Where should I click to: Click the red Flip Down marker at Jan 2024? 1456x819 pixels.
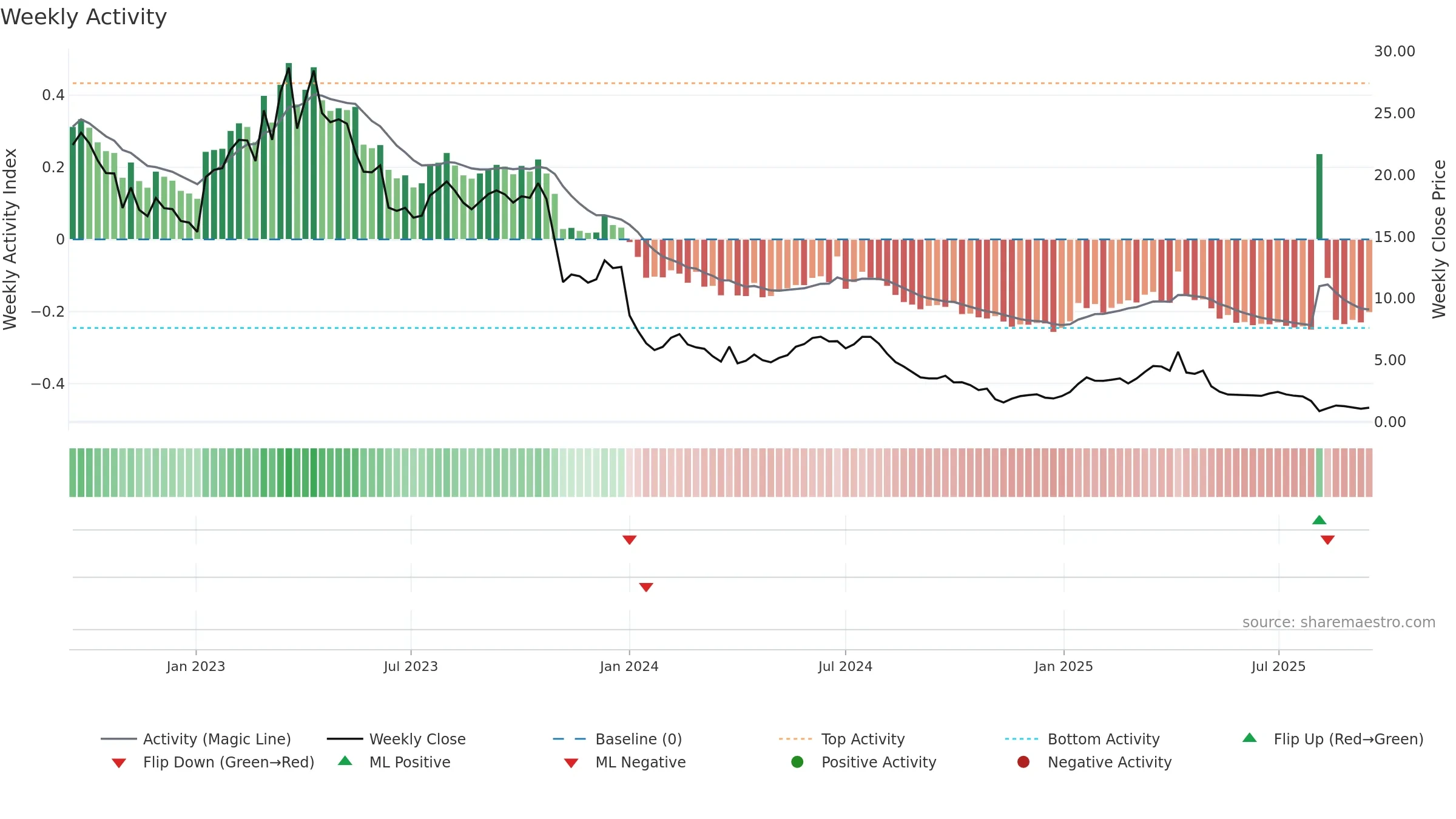(629, 540)
